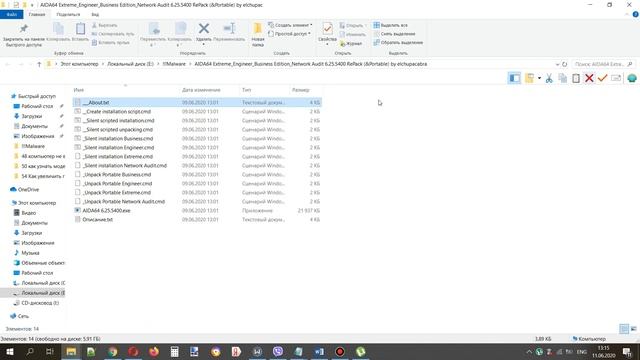
Task: Click the taskbar Search magnifier icon
Action: (x=30, y=351)
